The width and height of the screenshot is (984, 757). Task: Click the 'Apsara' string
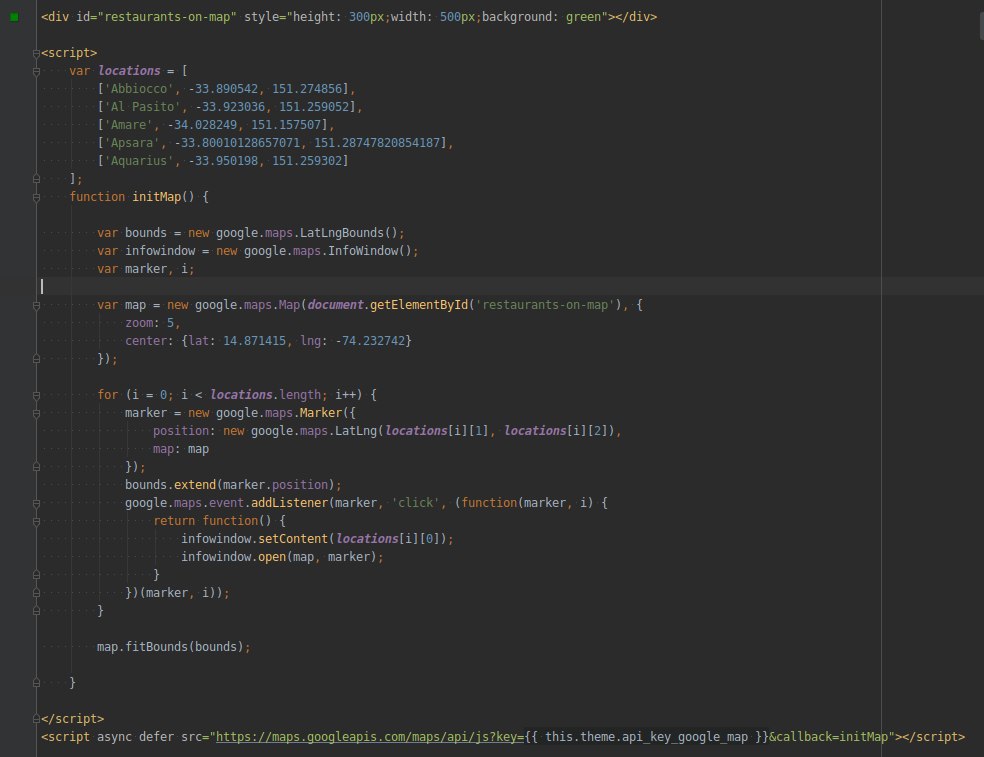(132, 143)
